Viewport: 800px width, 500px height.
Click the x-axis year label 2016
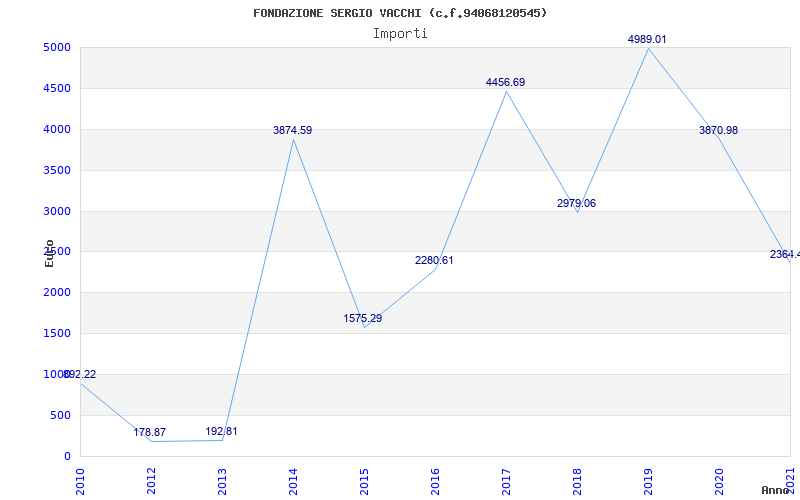[435, 481]
